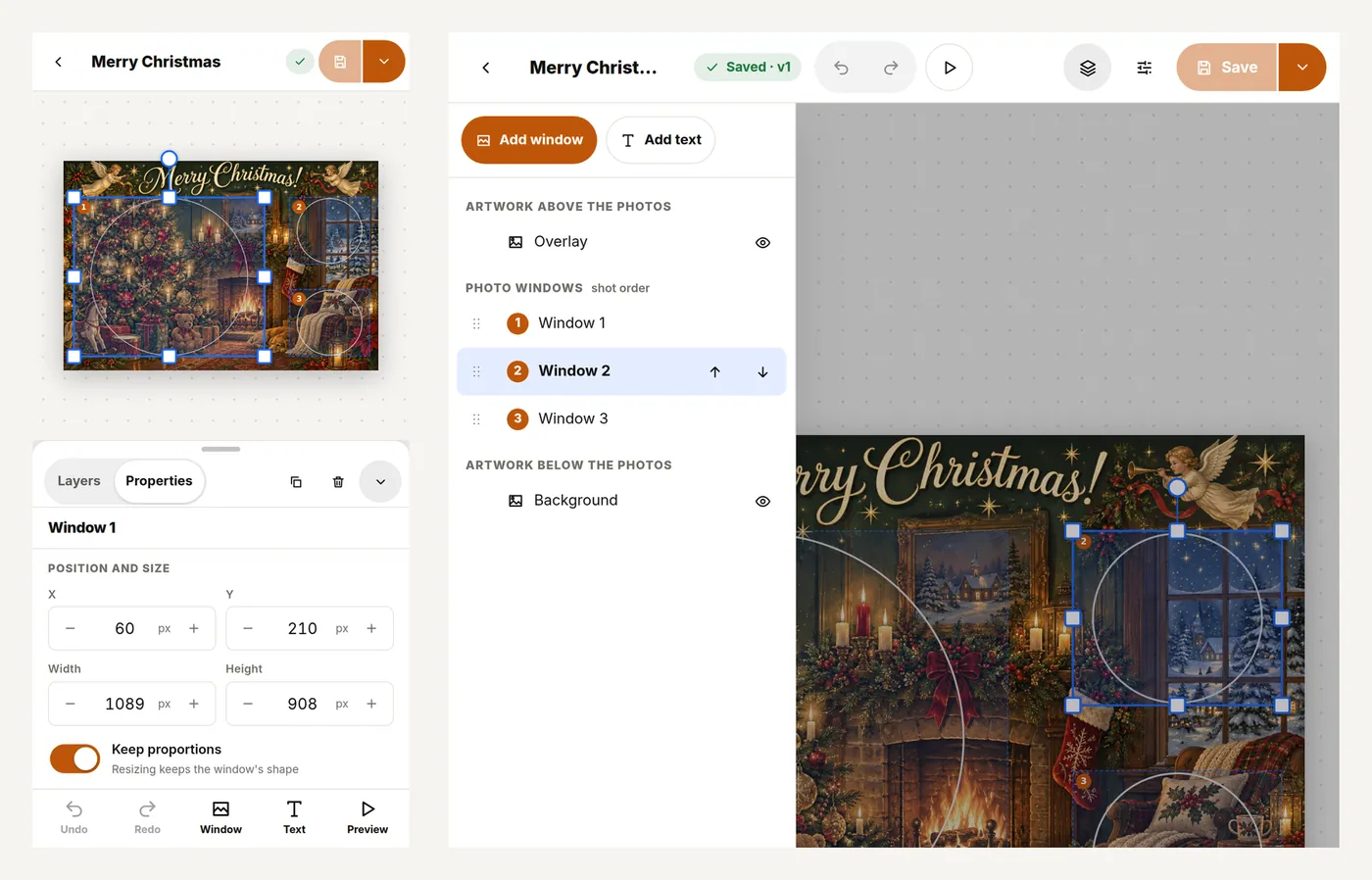Switch to the Layers tab
1372x880 pixels.
(78, 481)
